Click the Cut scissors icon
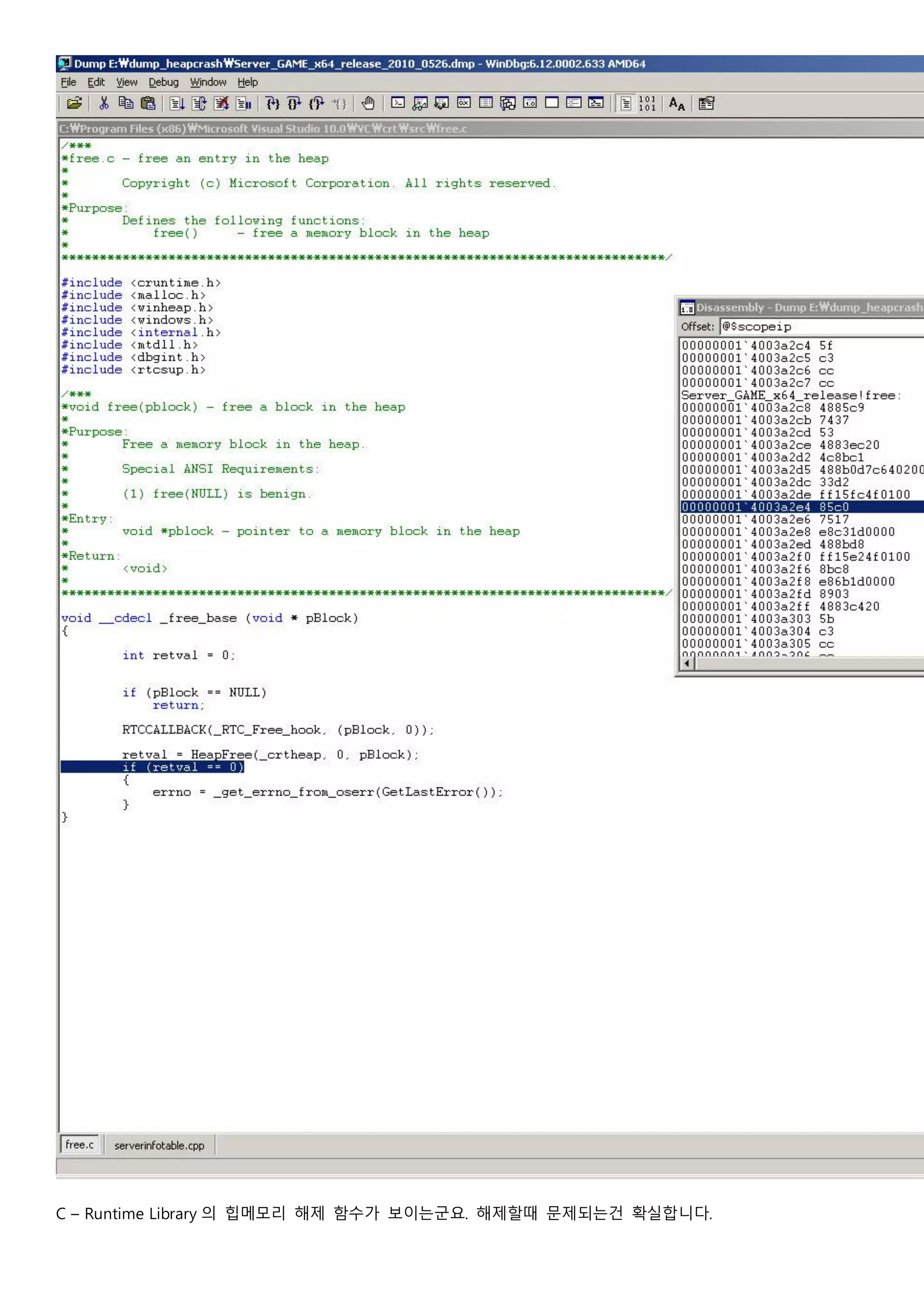 pos(104,103)
